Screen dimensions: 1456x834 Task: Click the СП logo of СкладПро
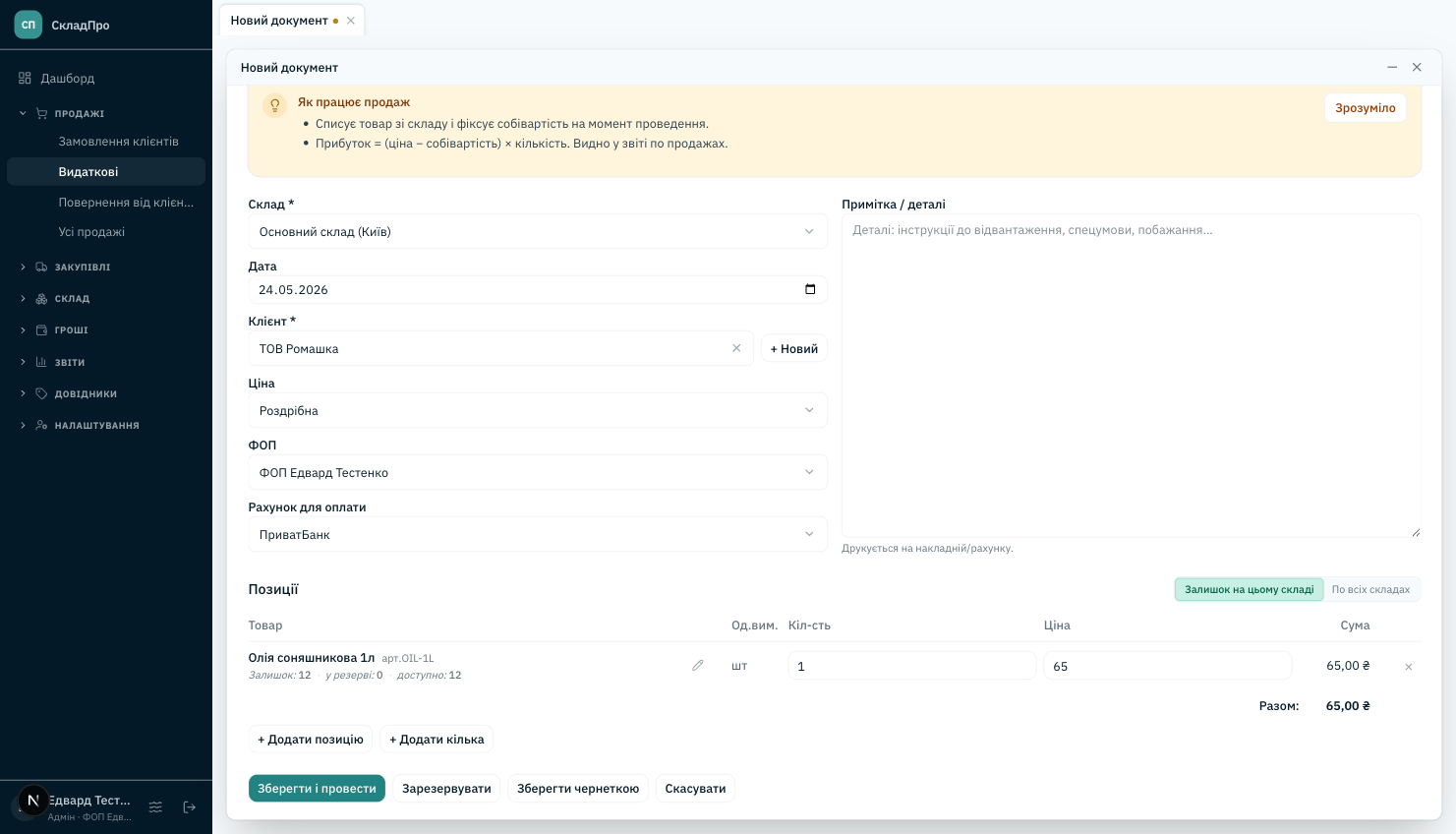pyautogui.click(x=29, y=25)
